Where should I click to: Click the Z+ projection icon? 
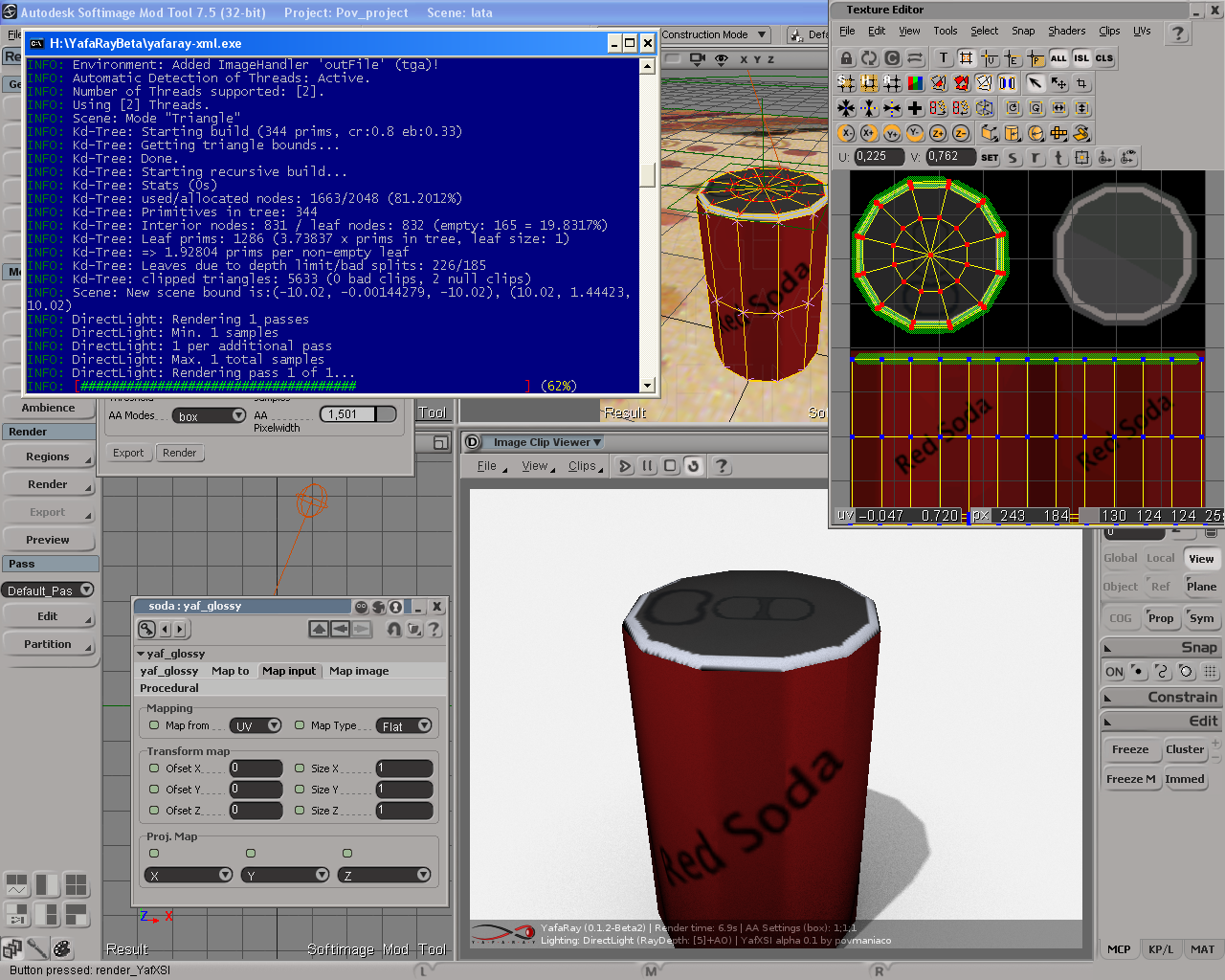pos(938,133)
